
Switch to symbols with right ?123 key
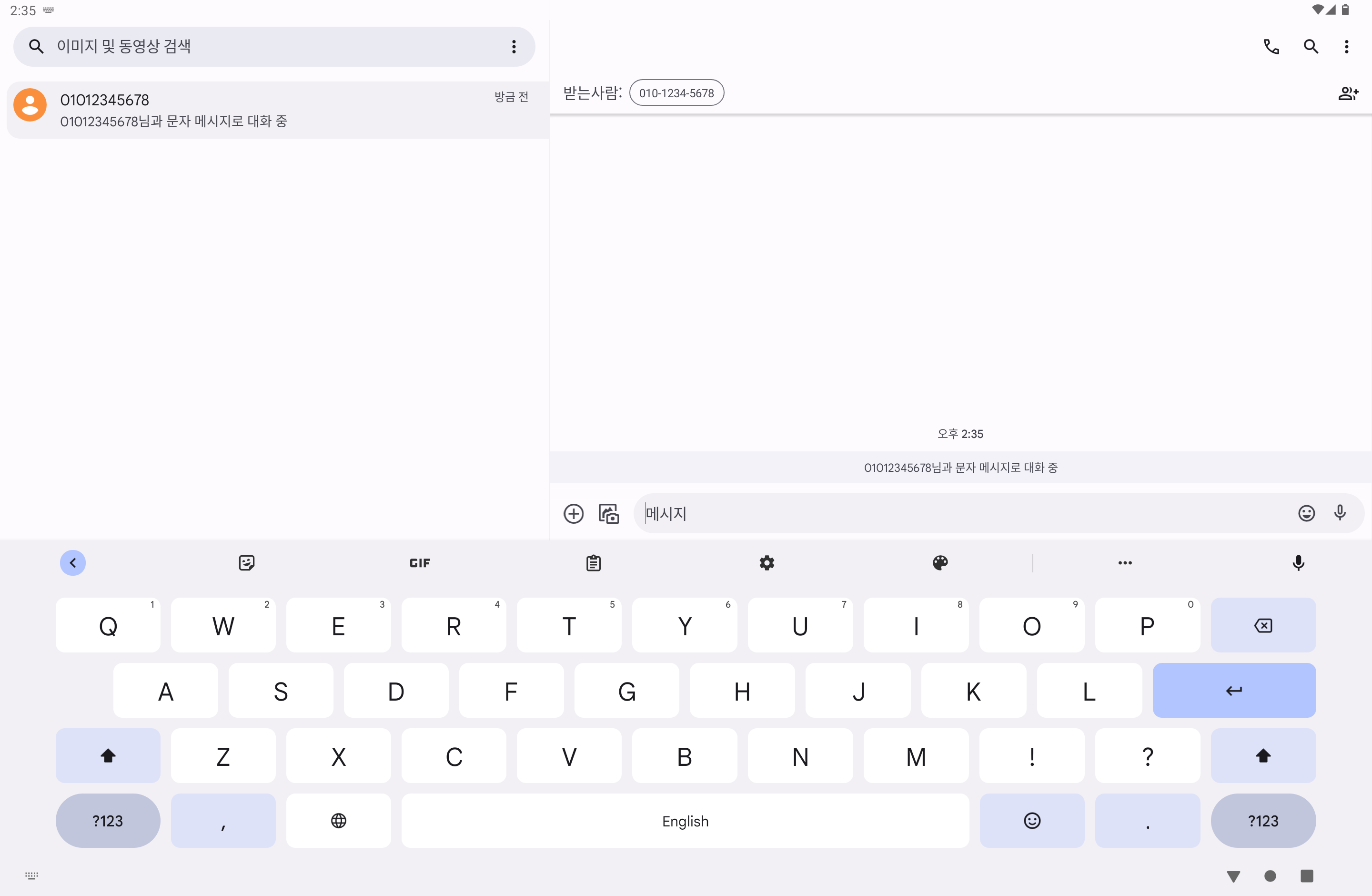1262,821
